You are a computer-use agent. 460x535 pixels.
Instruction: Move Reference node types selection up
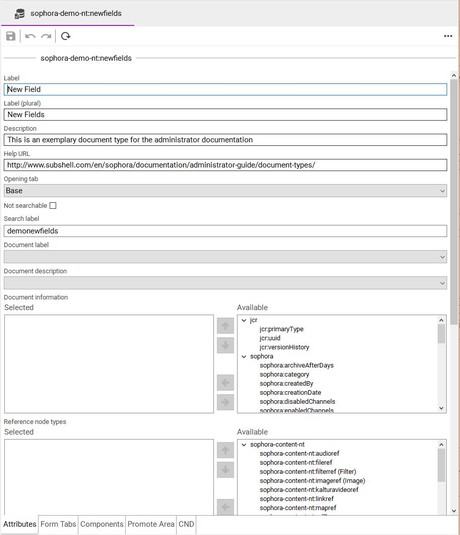pos(225,450)
